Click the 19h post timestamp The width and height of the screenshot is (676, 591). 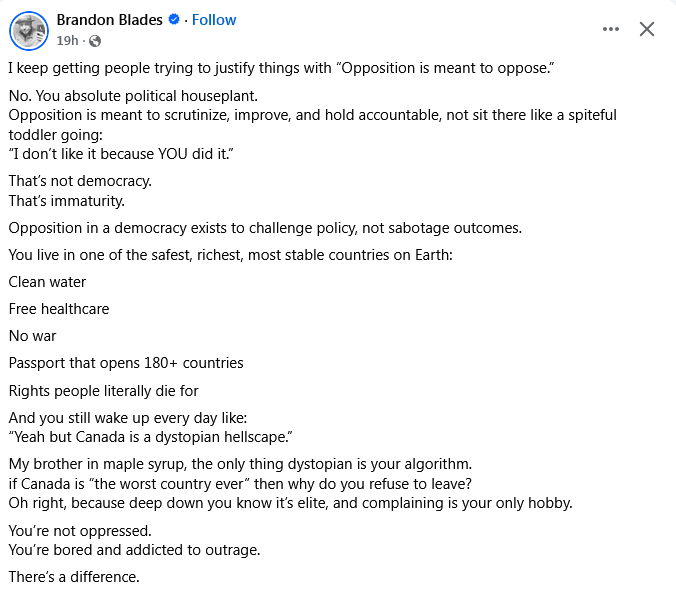point(67,41)
